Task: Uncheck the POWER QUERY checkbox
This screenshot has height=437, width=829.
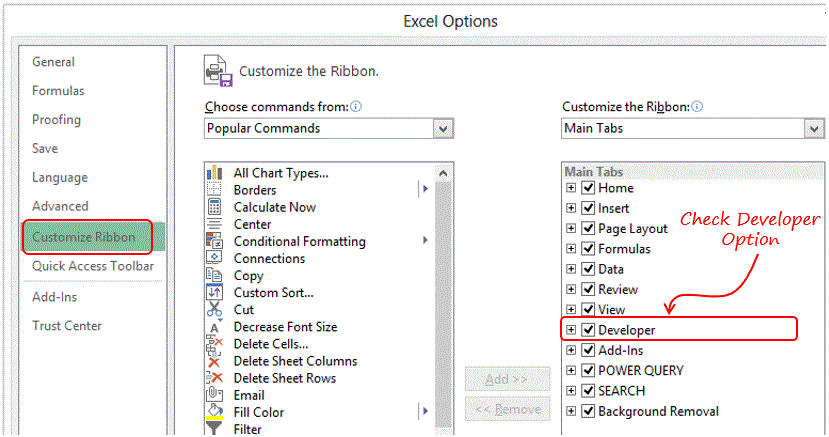Action: (x=588, y=370)
